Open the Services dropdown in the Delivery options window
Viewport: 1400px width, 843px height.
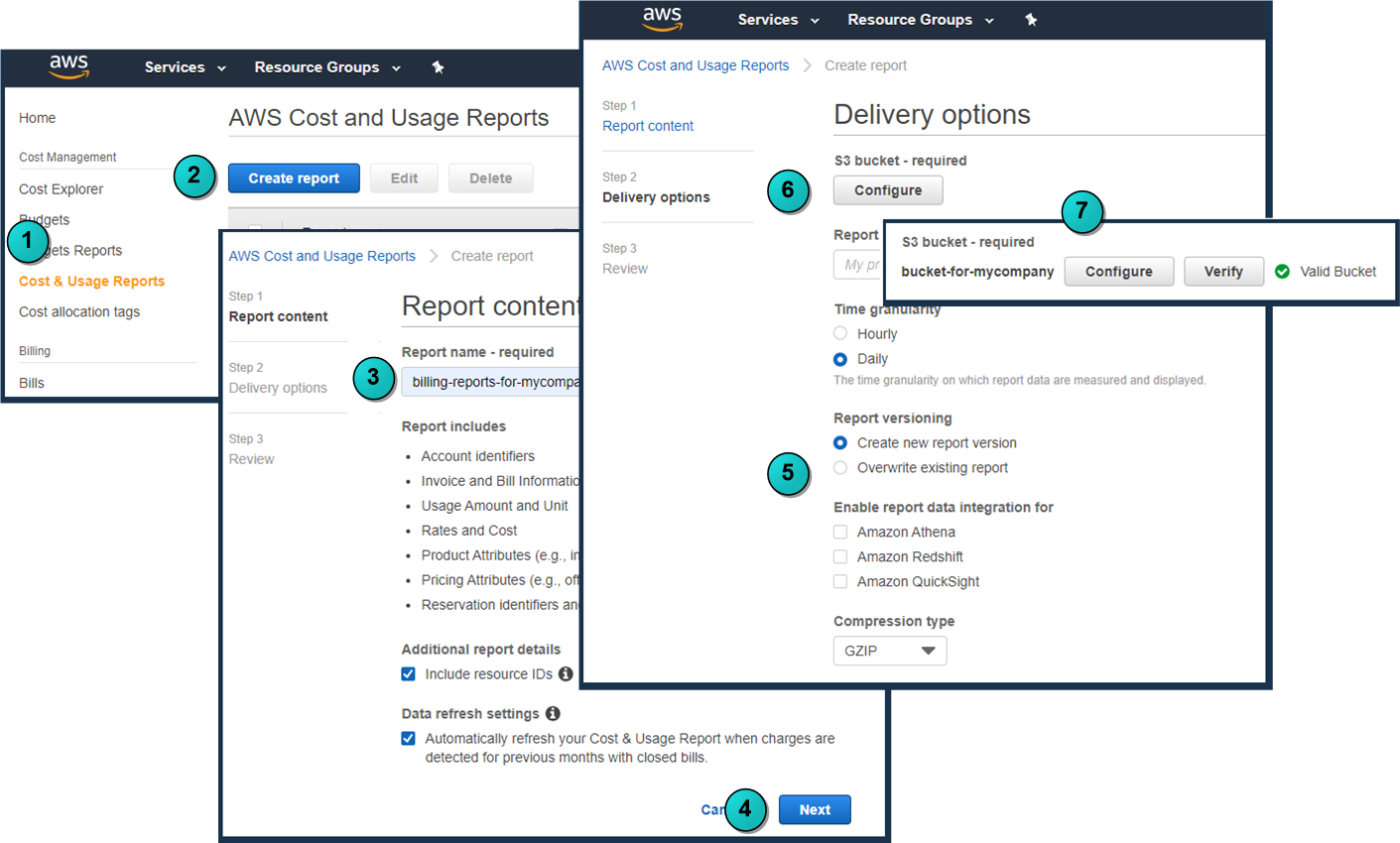(x=778, y=20)
